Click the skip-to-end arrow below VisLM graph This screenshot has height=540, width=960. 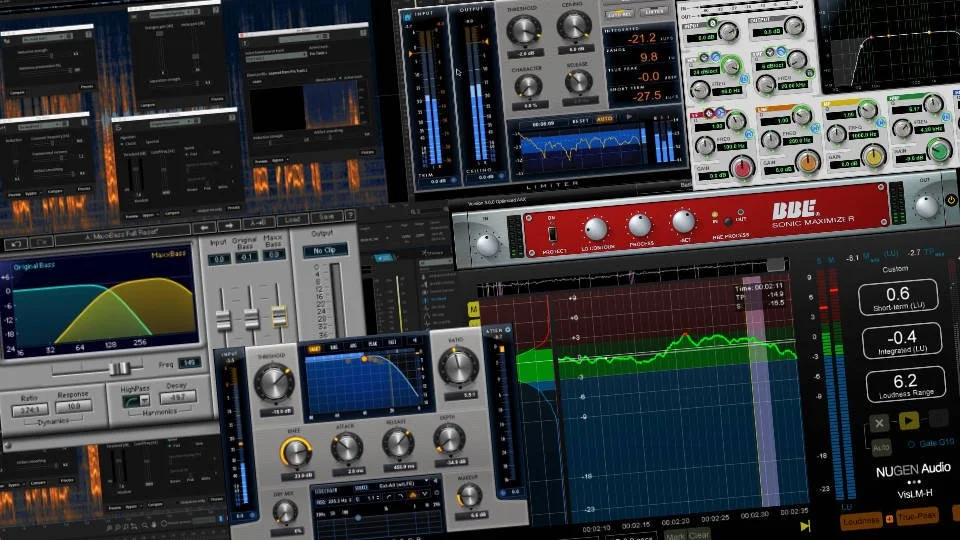click(805, 526)
